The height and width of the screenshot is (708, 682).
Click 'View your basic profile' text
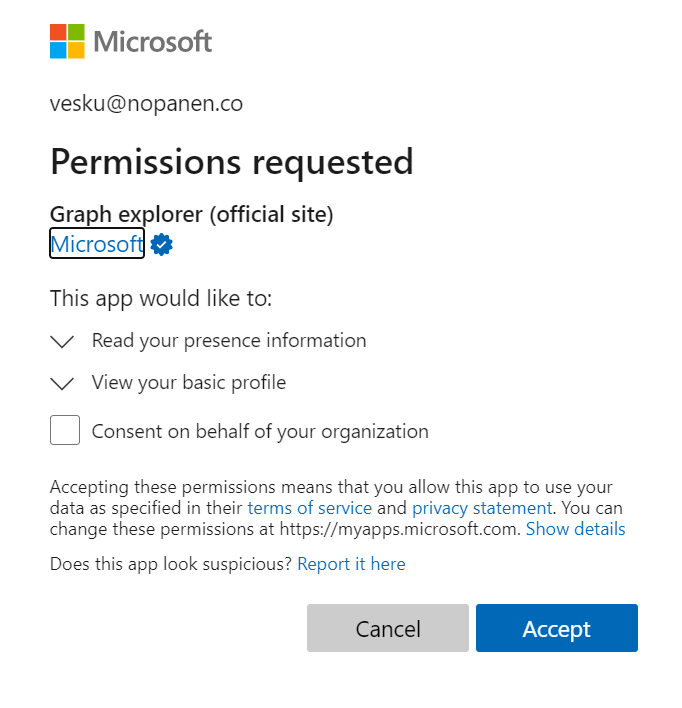pos(189,383)
